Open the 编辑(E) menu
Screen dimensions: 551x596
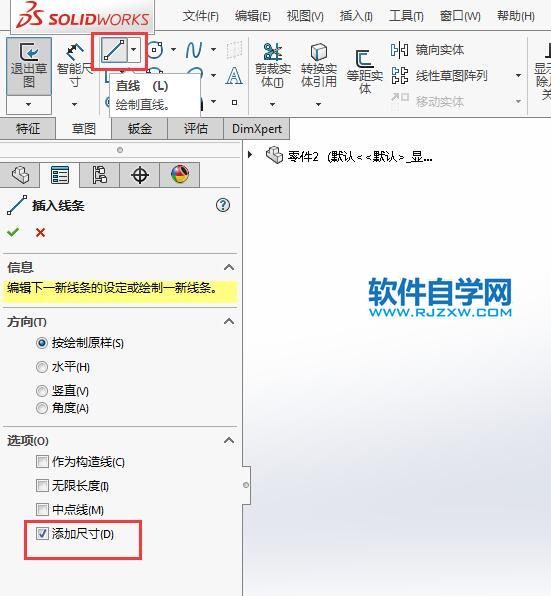tap(253, 16)
